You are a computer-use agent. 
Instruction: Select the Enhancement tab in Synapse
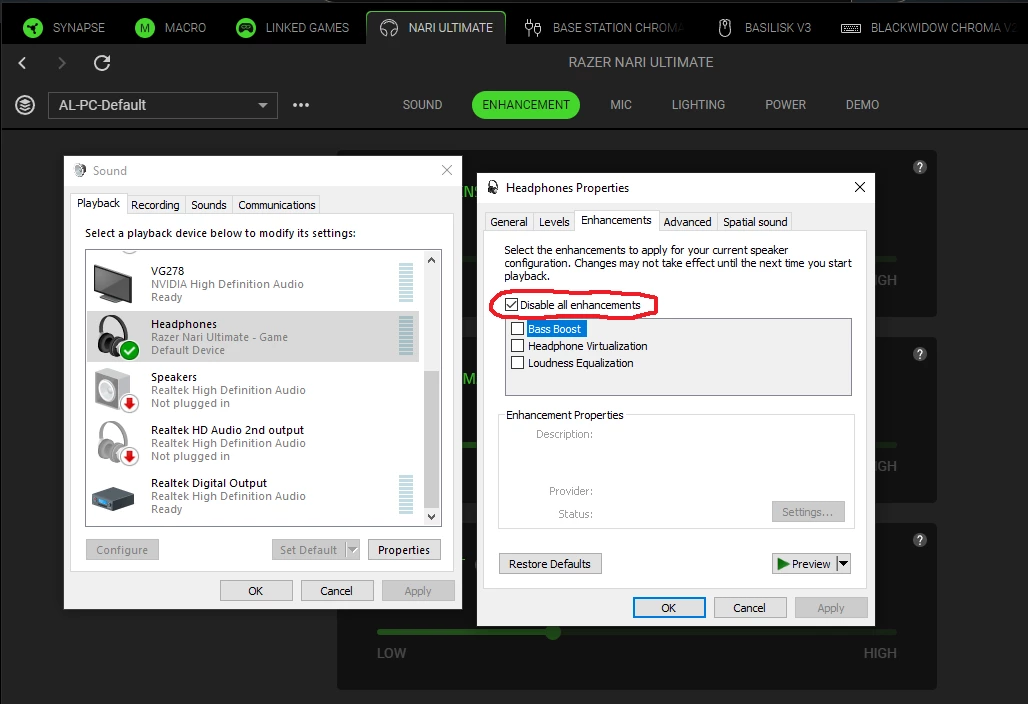pyautogui.click(x=526, y=105)
